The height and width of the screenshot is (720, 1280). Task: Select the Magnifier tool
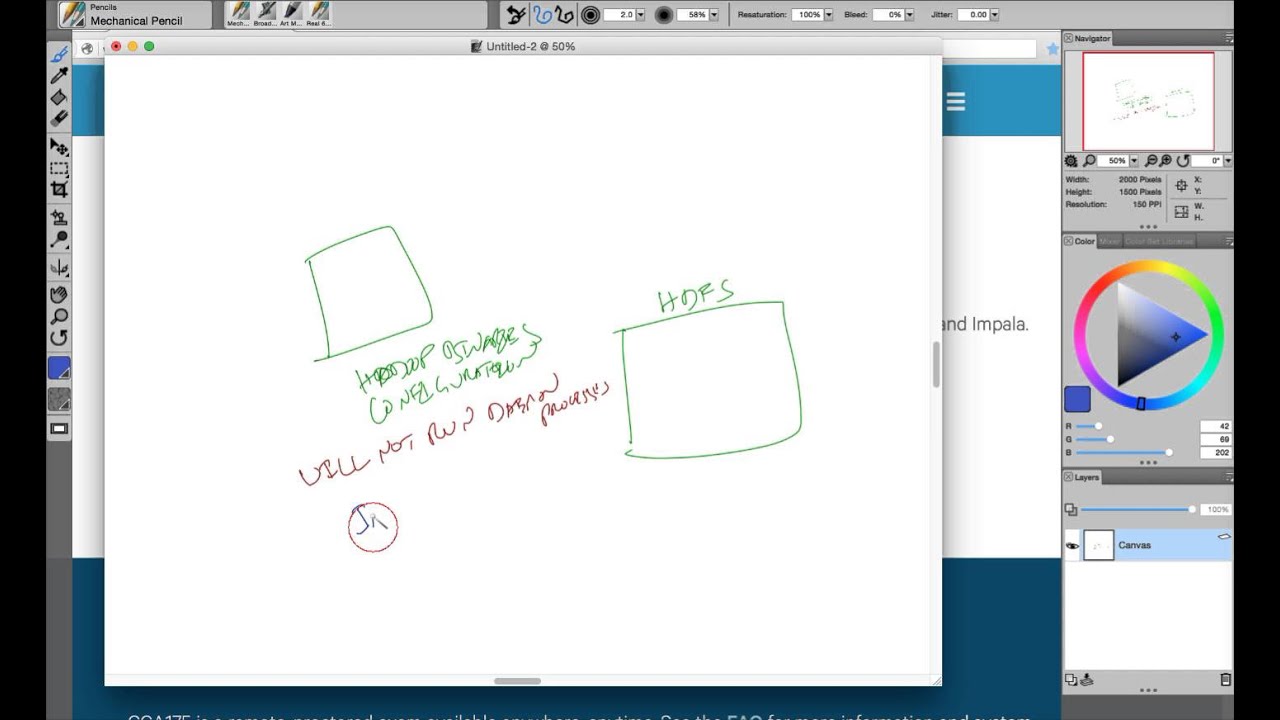pyautogui.click(x=59, y=316)
